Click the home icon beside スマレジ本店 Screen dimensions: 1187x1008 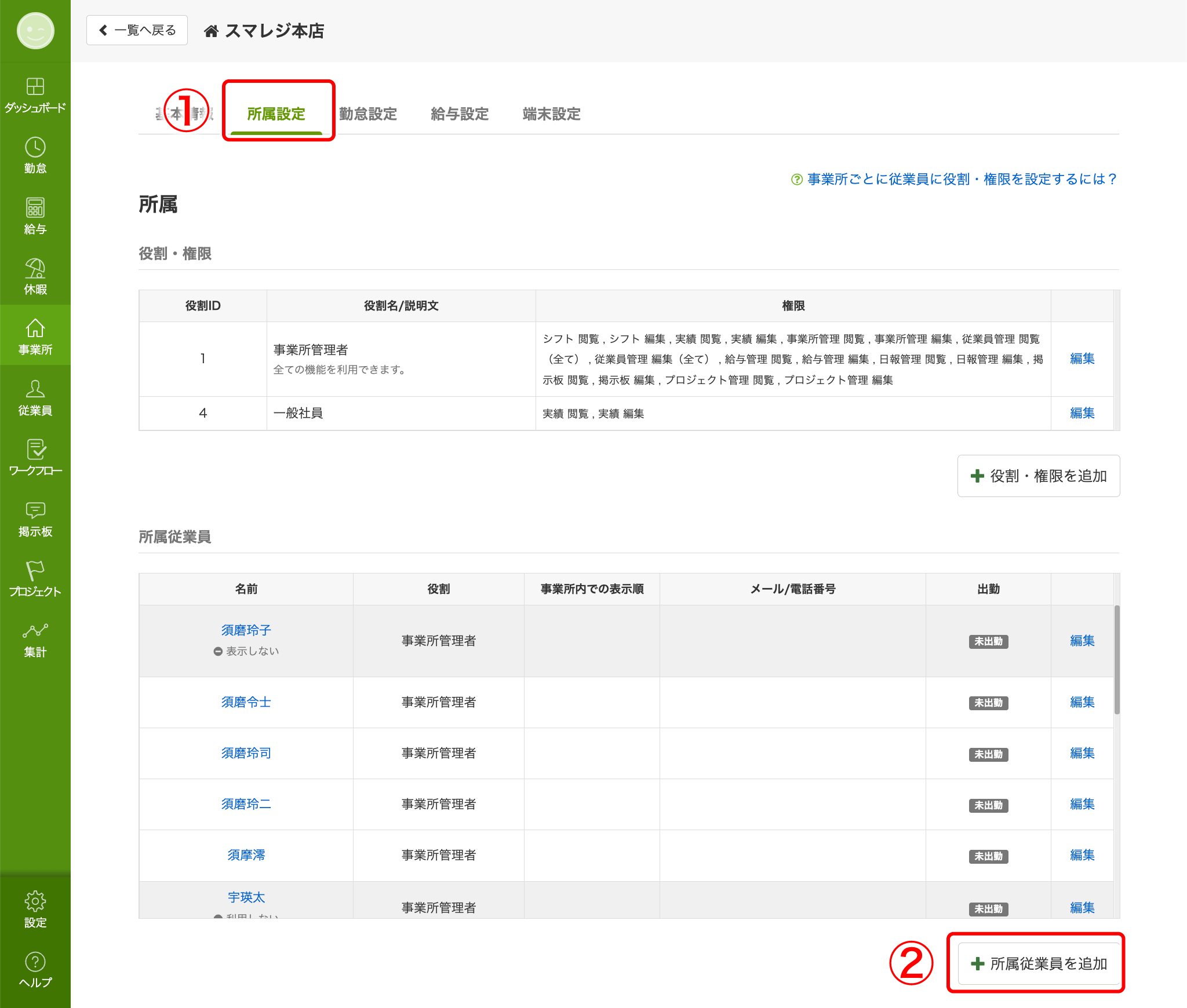(x=211, y=31)
